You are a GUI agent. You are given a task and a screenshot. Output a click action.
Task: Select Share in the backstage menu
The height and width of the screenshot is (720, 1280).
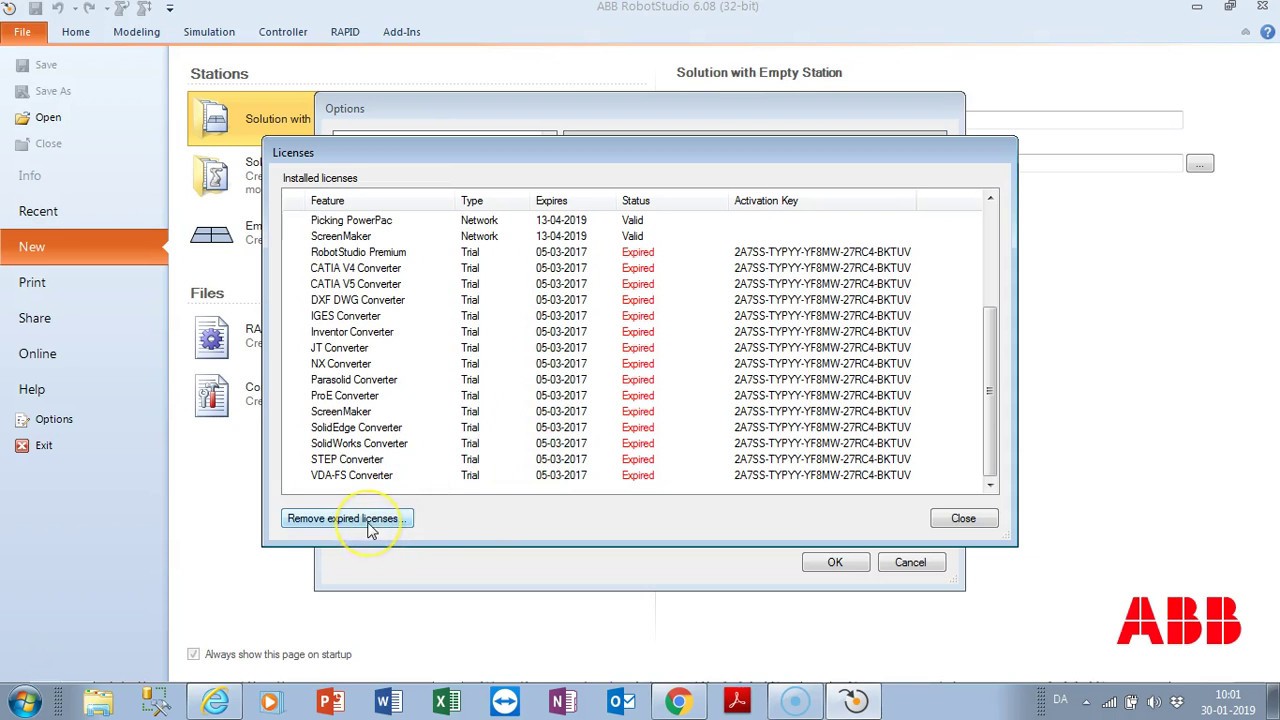34,318
